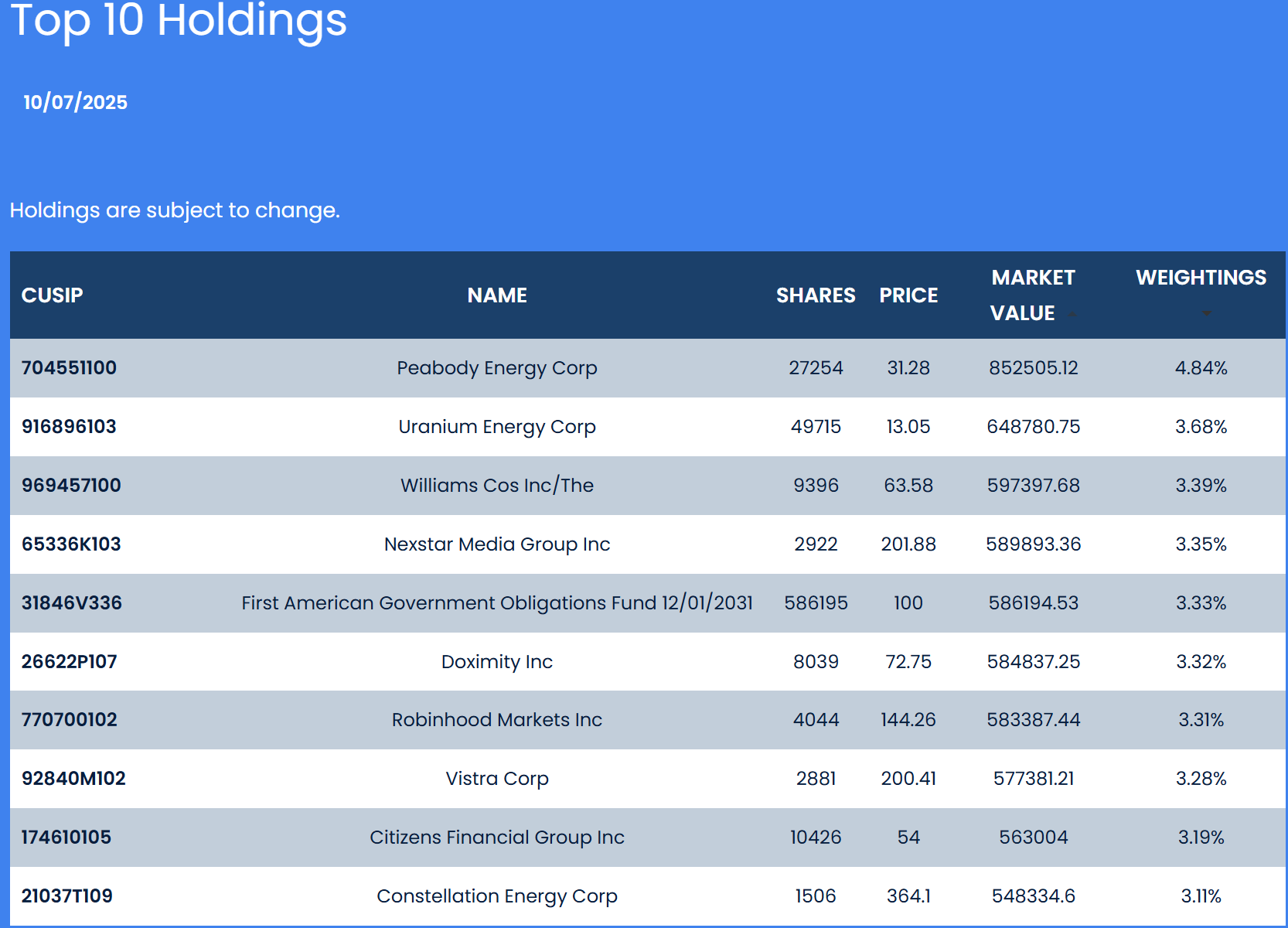
Task: Click price value 364.1
Action: click(x=908, y=896)
